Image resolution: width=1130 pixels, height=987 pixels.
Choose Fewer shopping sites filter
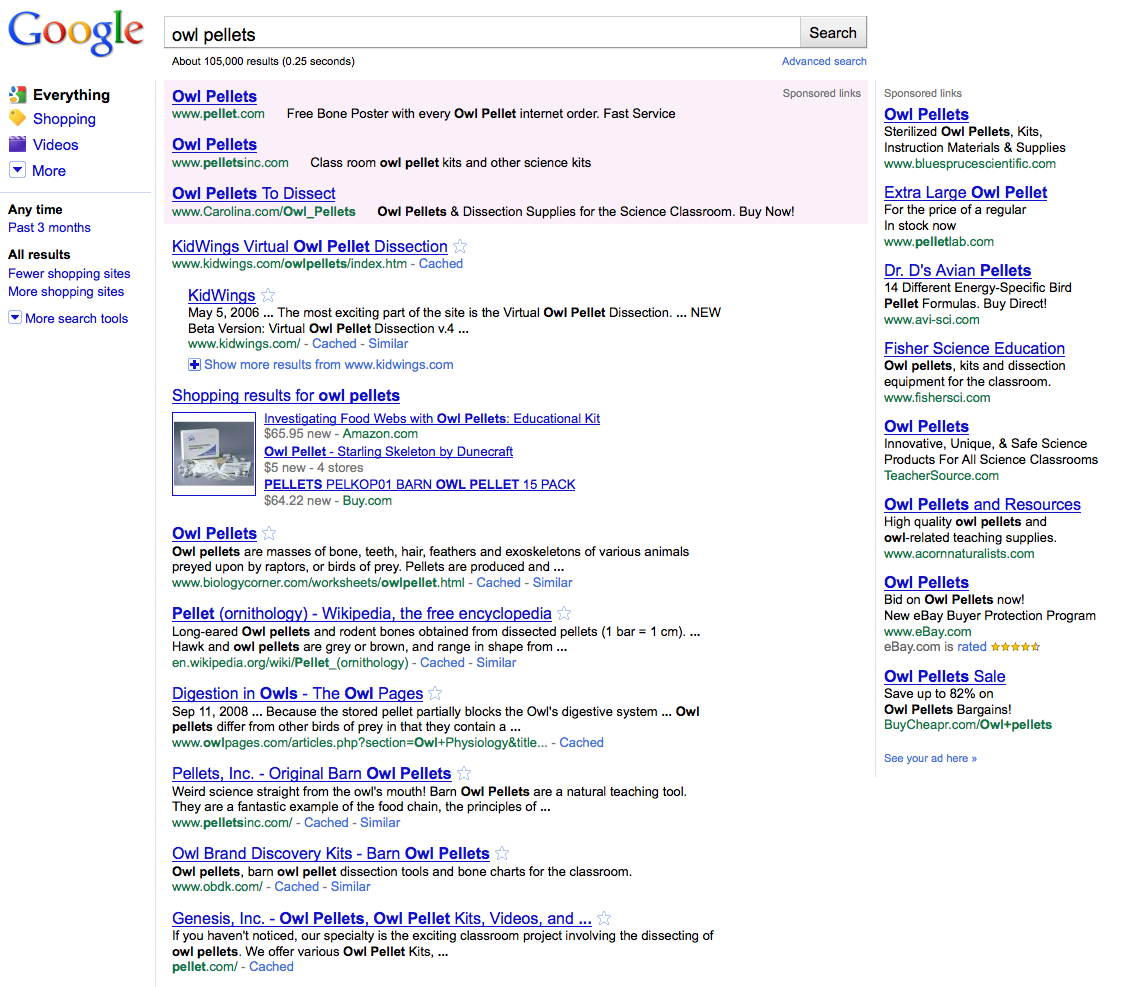point(69,274)
